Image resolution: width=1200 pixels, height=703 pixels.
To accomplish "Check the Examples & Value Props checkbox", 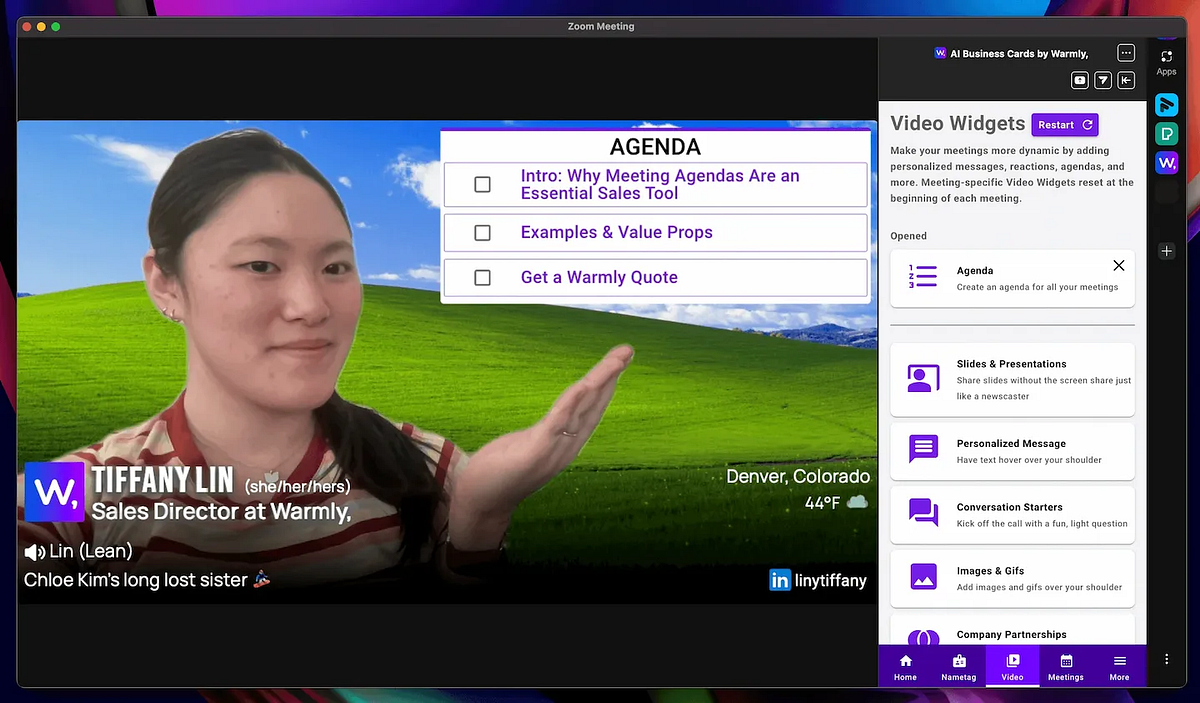I will [482, 232].
